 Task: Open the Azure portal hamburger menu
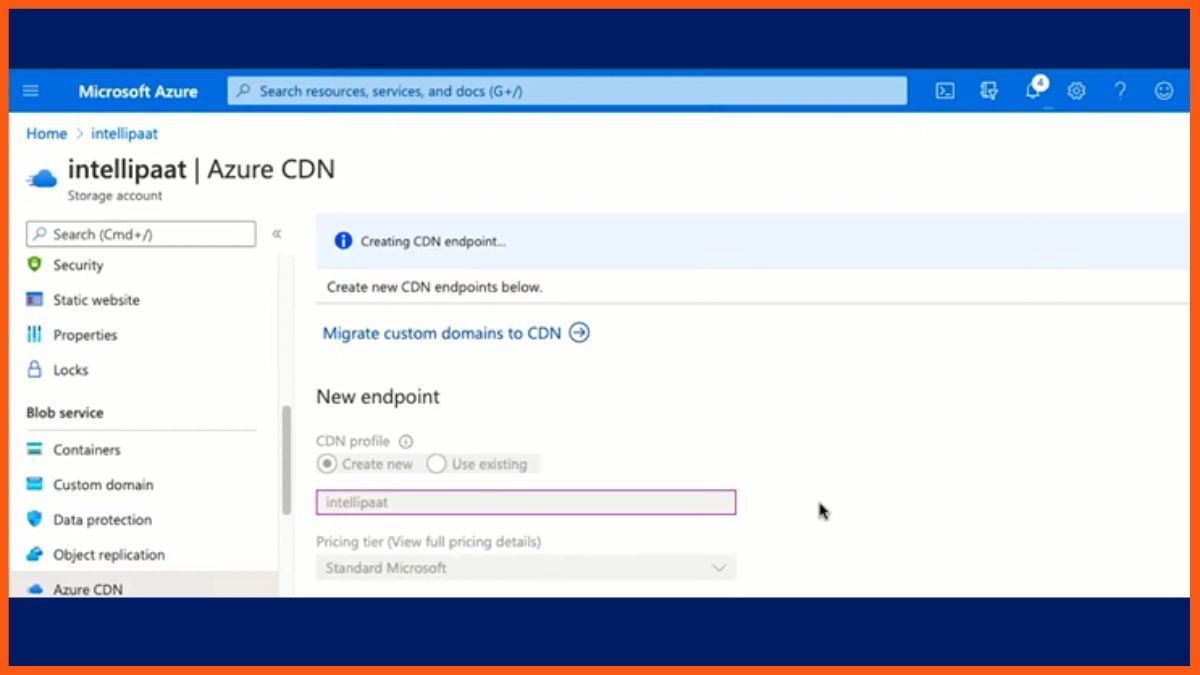point(31,91)
